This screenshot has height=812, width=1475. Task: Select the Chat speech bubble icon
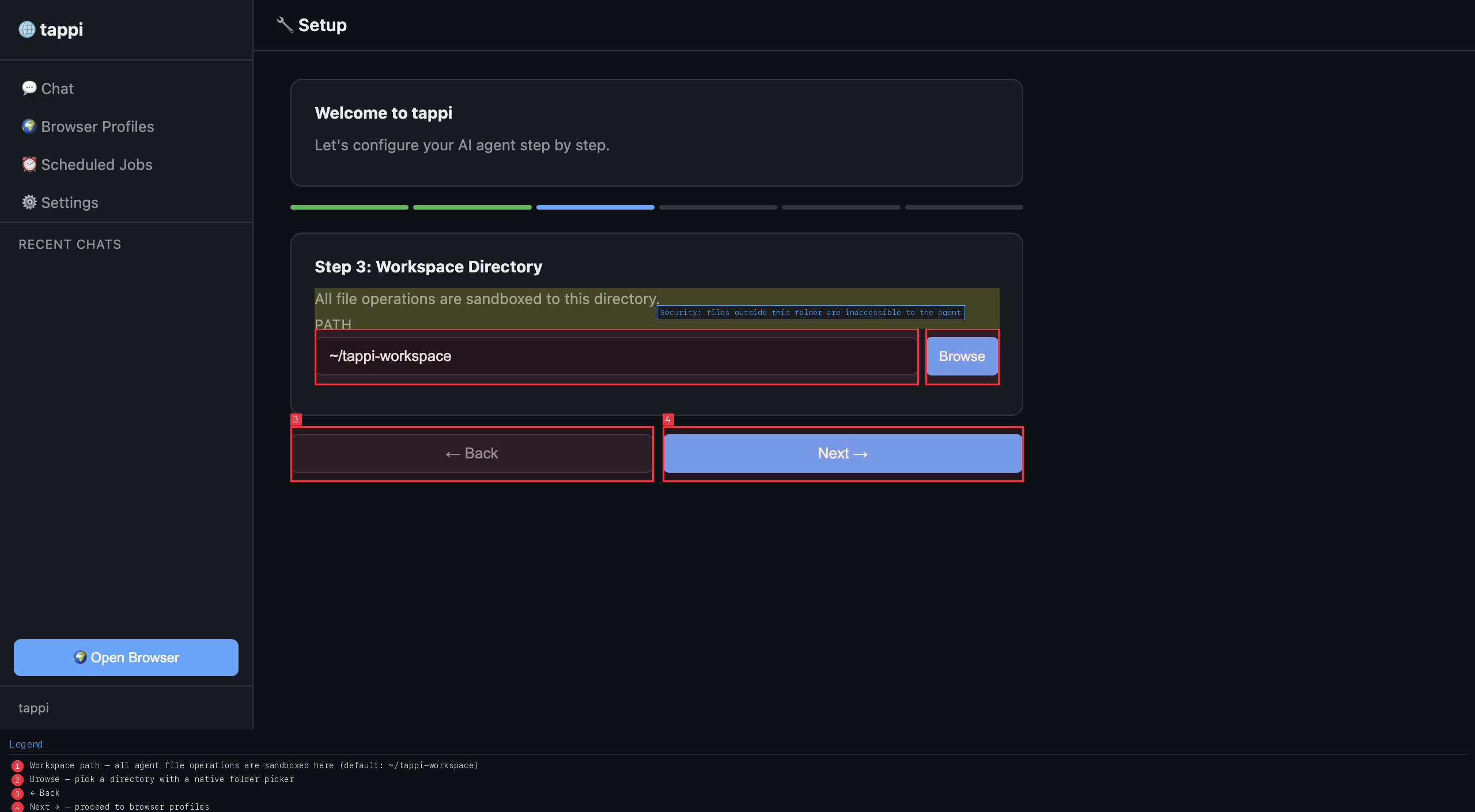pyautogui.click(x=30, y=88)
